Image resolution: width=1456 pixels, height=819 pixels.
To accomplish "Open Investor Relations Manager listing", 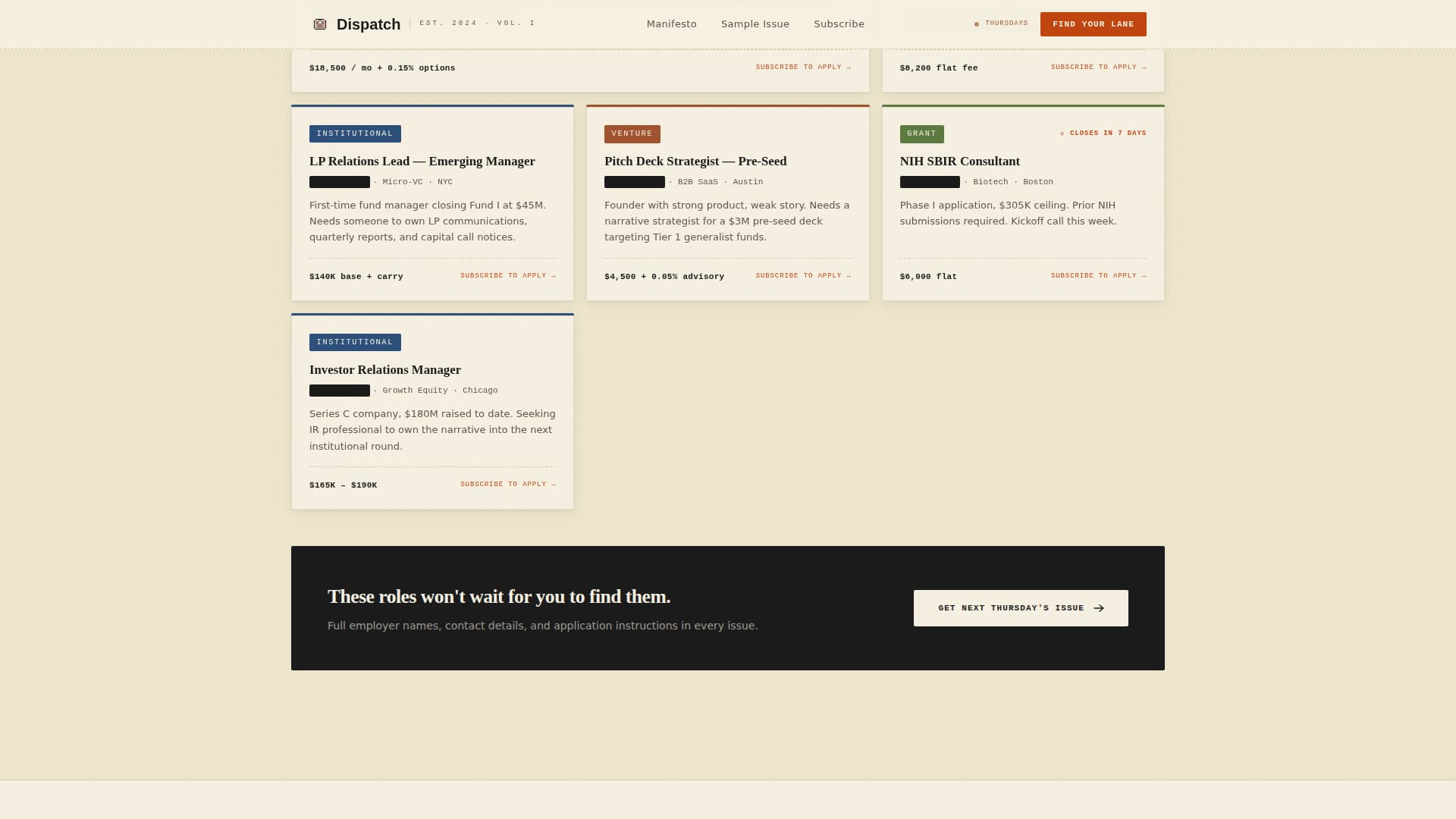I will tap(385, 370).
